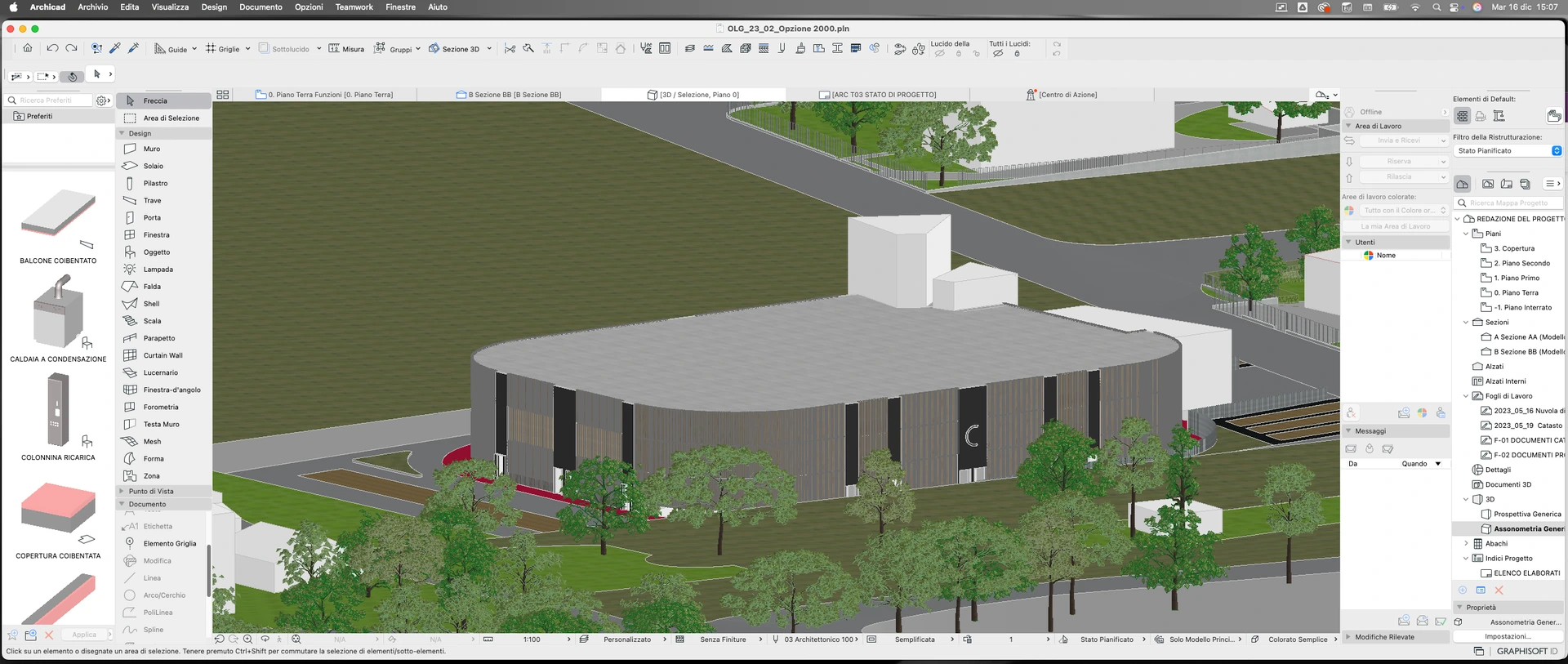
Task: Open the Teamwork menu
Action: point(354,7)
